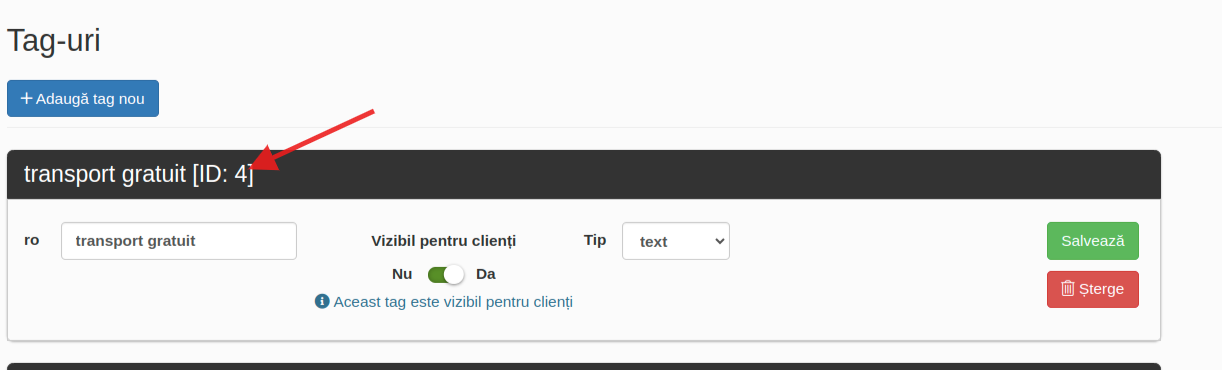Click the info icon beside the visibility note

pos(322,301)
